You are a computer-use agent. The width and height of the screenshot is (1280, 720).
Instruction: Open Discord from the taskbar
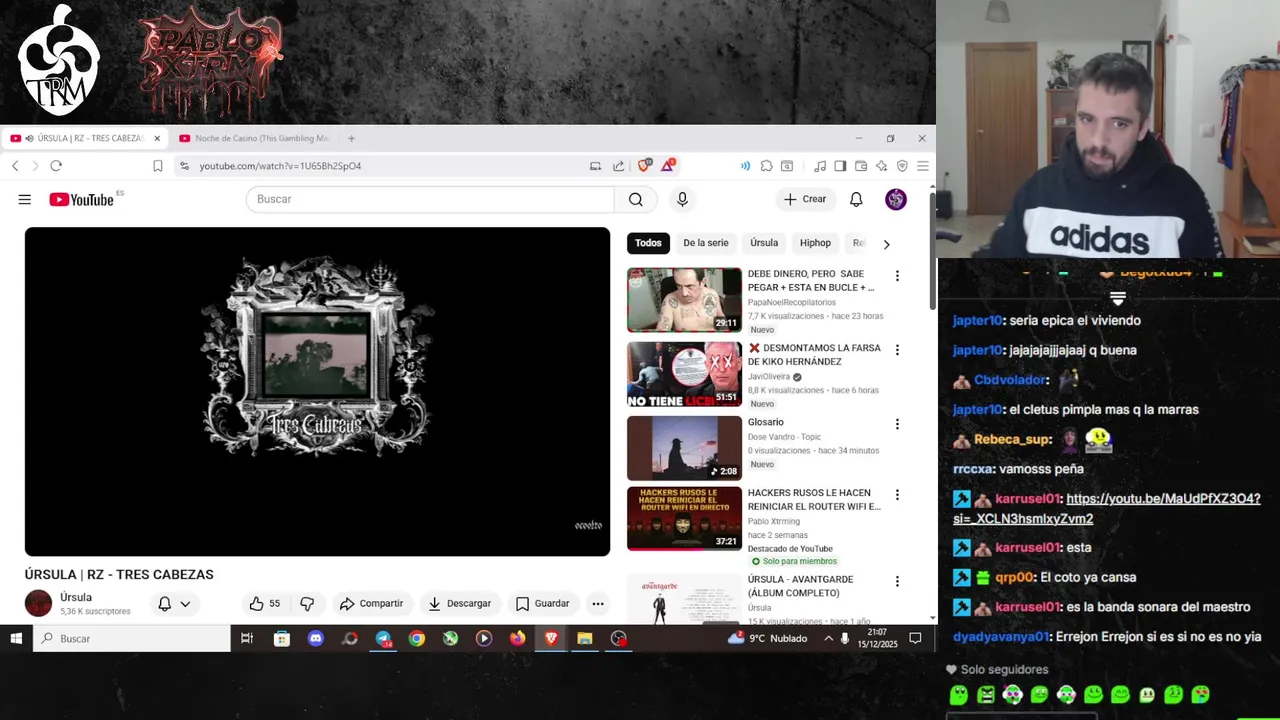(x=316, y=638)
